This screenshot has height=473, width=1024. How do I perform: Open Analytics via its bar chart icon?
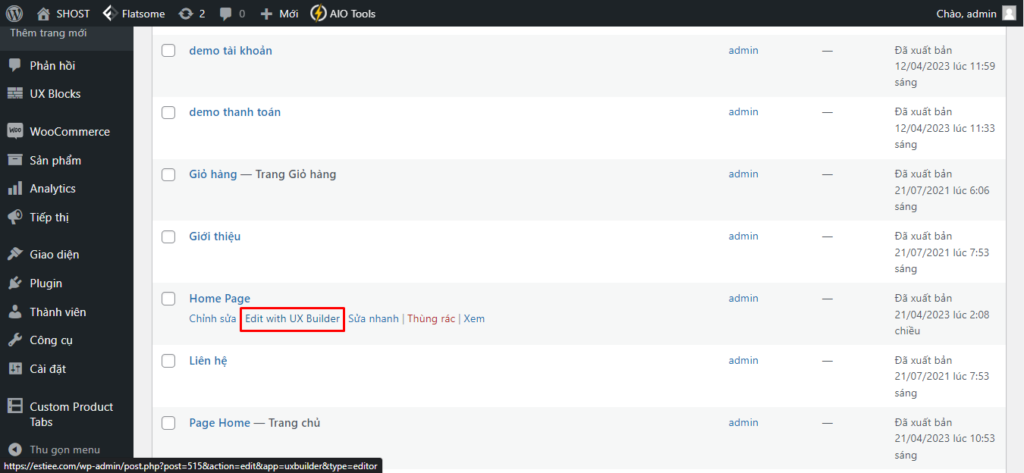15,188
